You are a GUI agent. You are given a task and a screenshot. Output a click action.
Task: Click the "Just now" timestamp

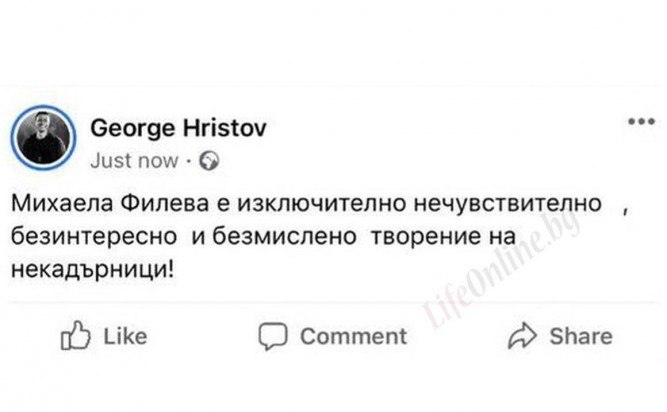(x=134, y=160)
